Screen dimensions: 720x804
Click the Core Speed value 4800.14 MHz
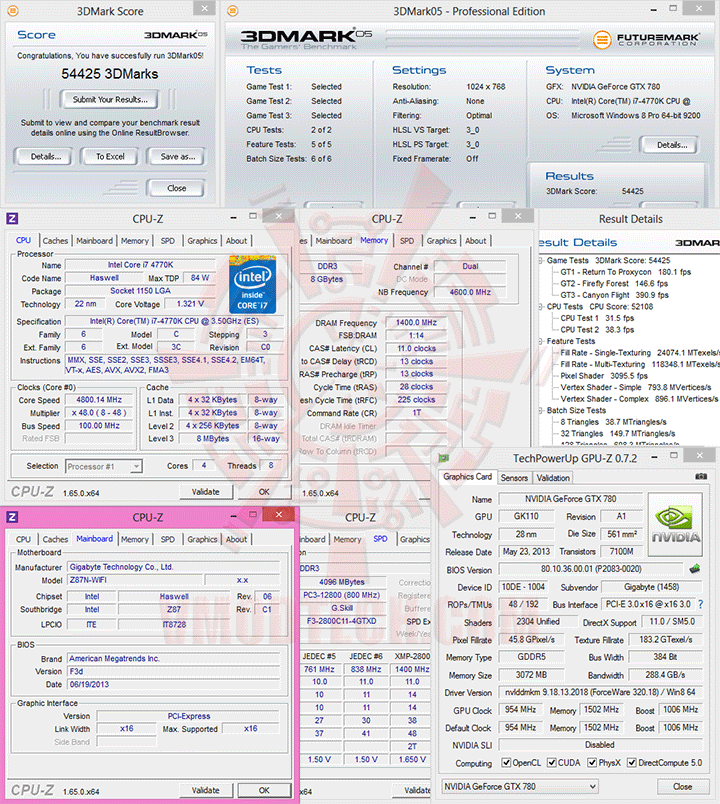(99, 399)
